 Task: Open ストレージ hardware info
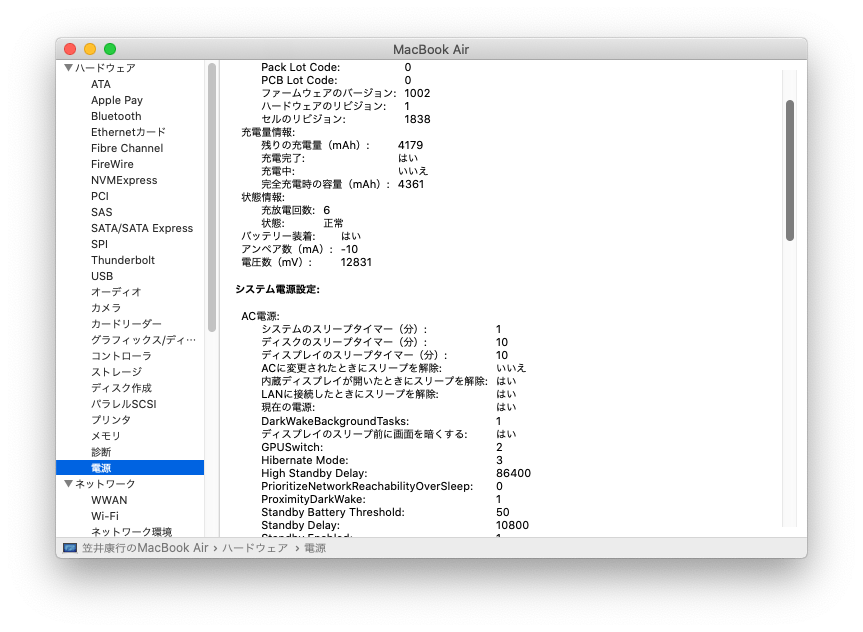pos(116,372)
